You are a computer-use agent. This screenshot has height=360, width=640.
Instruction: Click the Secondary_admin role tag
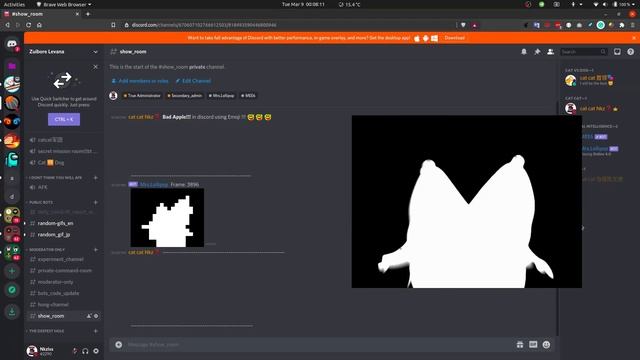(x=184, y=96)
